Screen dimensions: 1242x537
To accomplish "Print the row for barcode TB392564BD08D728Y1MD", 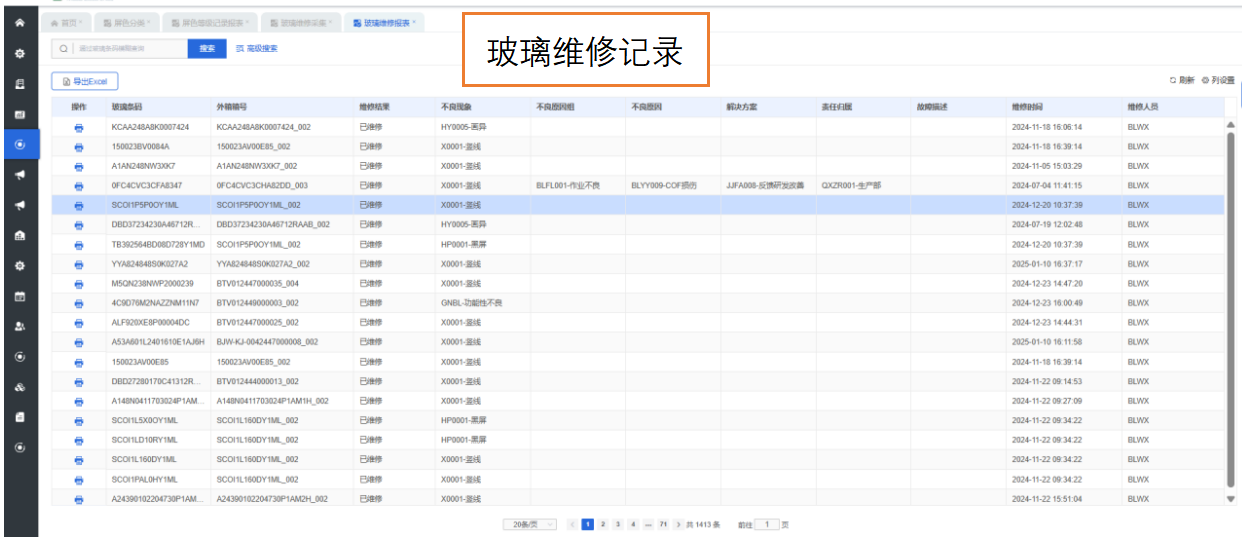I will click(79, 245).
